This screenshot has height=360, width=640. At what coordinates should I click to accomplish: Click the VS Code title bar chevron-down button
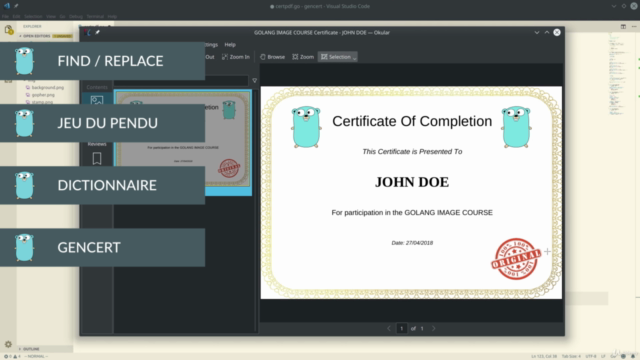[x=613, y=6]
